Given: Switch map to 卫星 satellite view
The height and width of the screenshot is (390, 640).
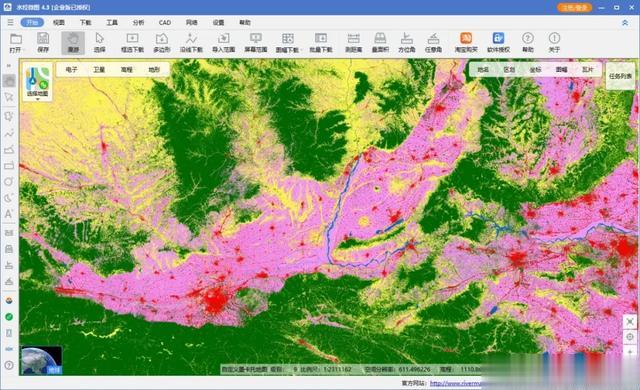Looking at the screenshot, I should (x=99, y=70).
